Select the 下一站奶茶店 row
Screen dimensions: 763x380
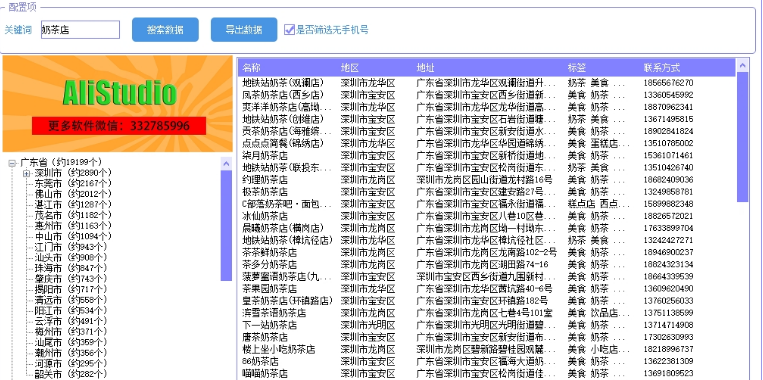point(487,325)
